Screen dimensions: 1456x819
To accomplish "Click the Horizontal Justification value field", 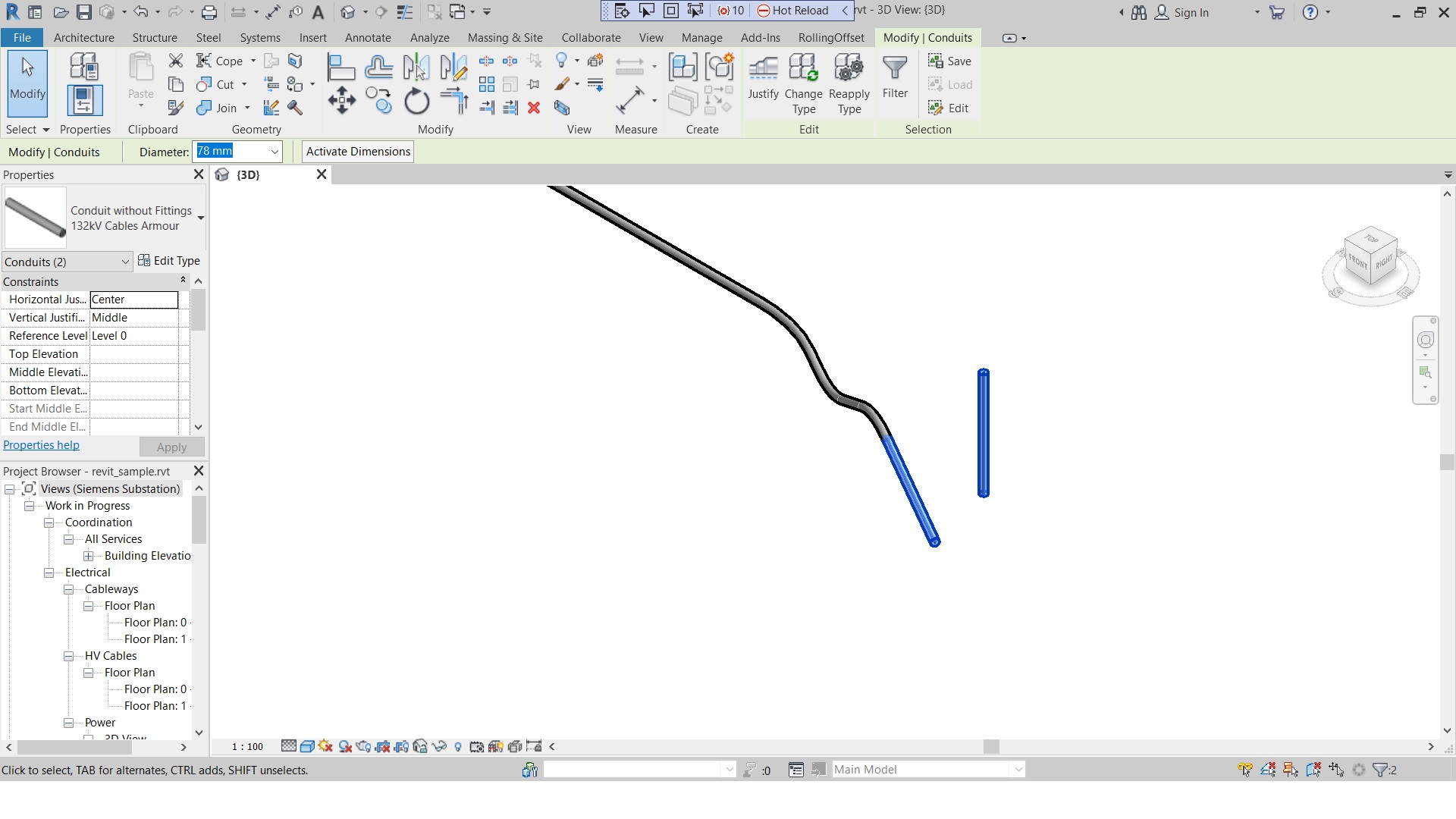I will (134, 300).
